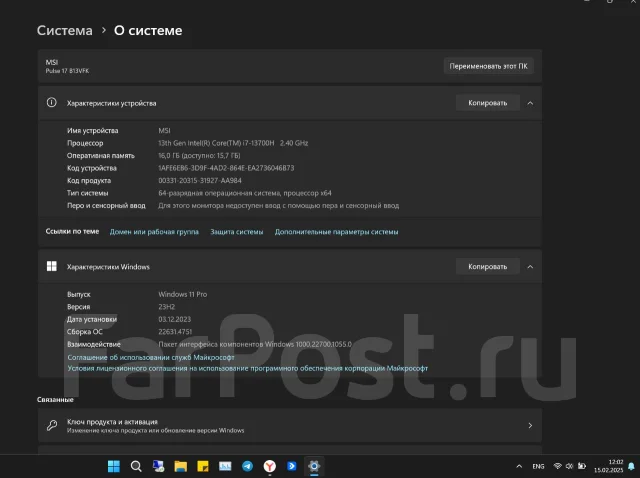Image resolution: width=640 pixels, height=478 pixels.
Task: Show hidden system tray icons
Action: pos(519,466)
